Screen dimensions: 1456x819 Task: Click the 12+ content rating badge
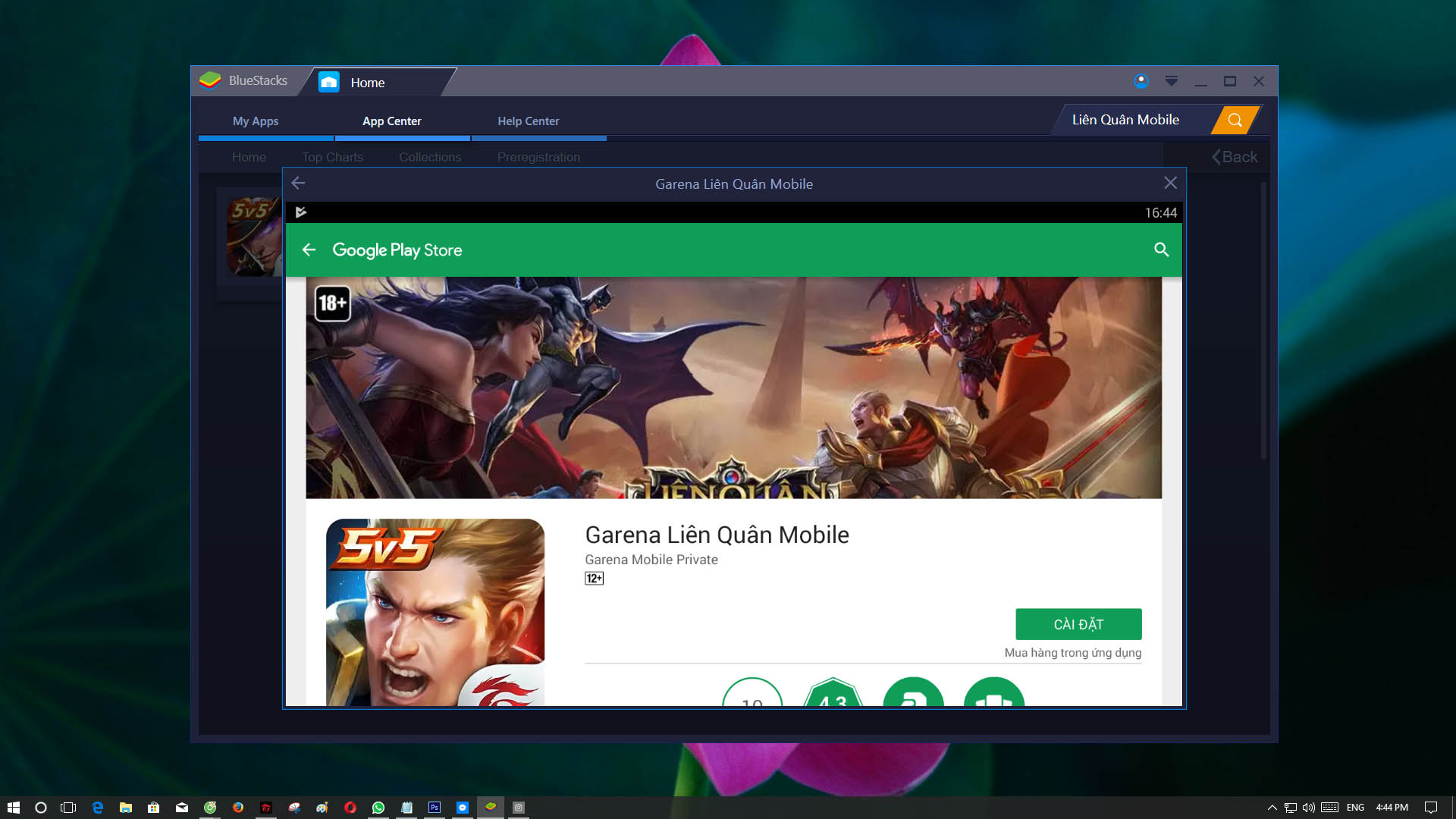tap(594, 579)
